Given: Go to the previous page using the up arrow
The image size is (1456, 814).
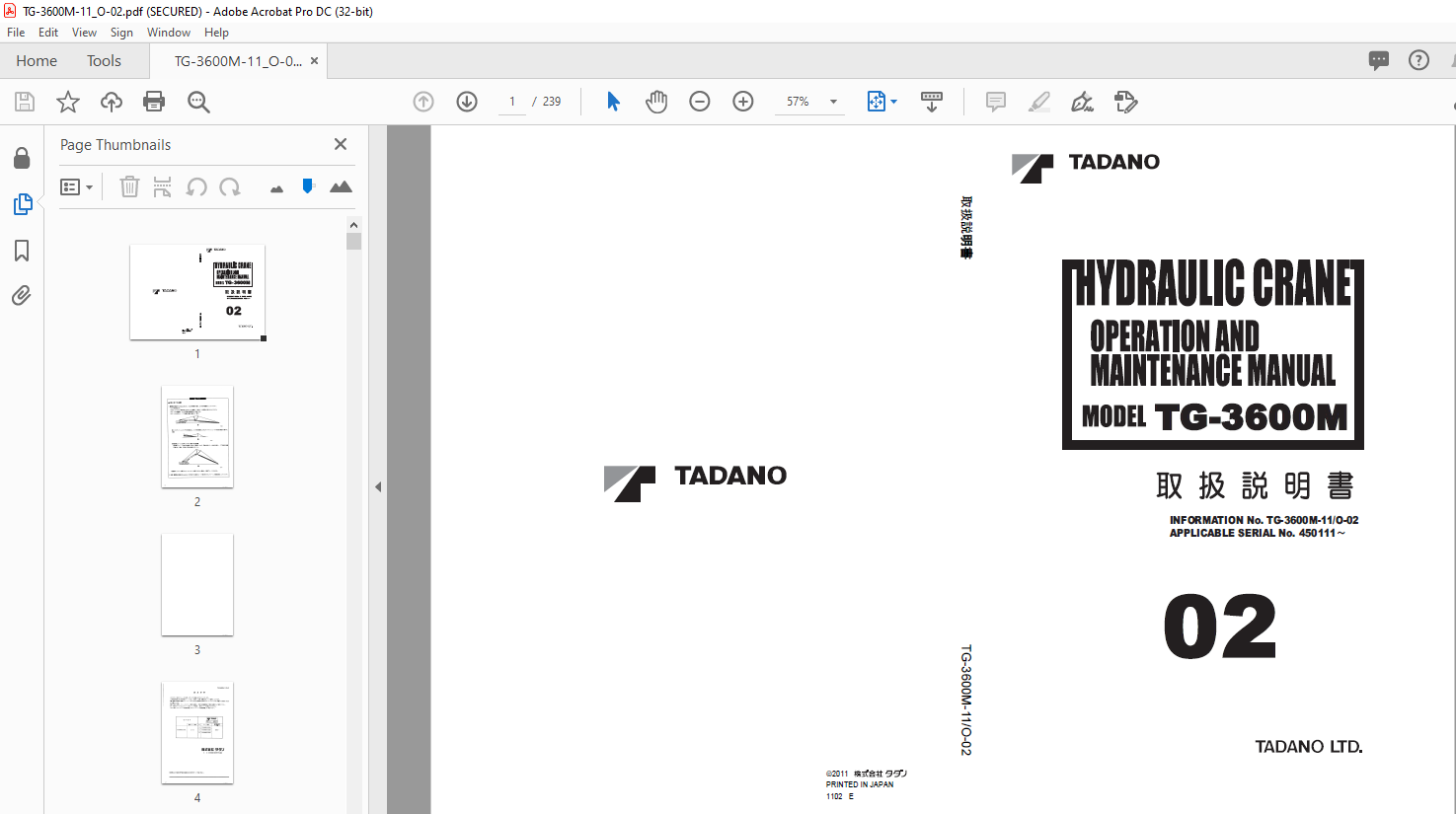Looking at the screenshot, I should tap(423, 102).
